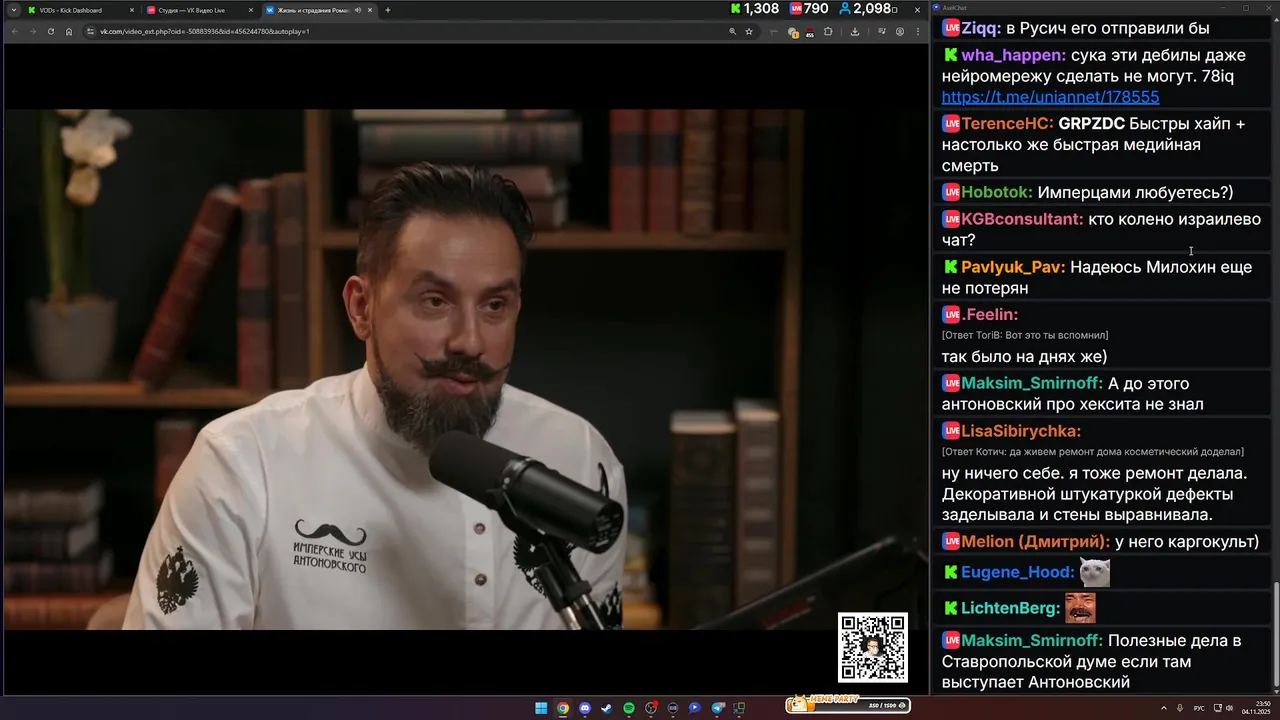Click the QR code on the video
Image resolution: width=1280 pixels, height=720 pixels.
tap(873, 647)
